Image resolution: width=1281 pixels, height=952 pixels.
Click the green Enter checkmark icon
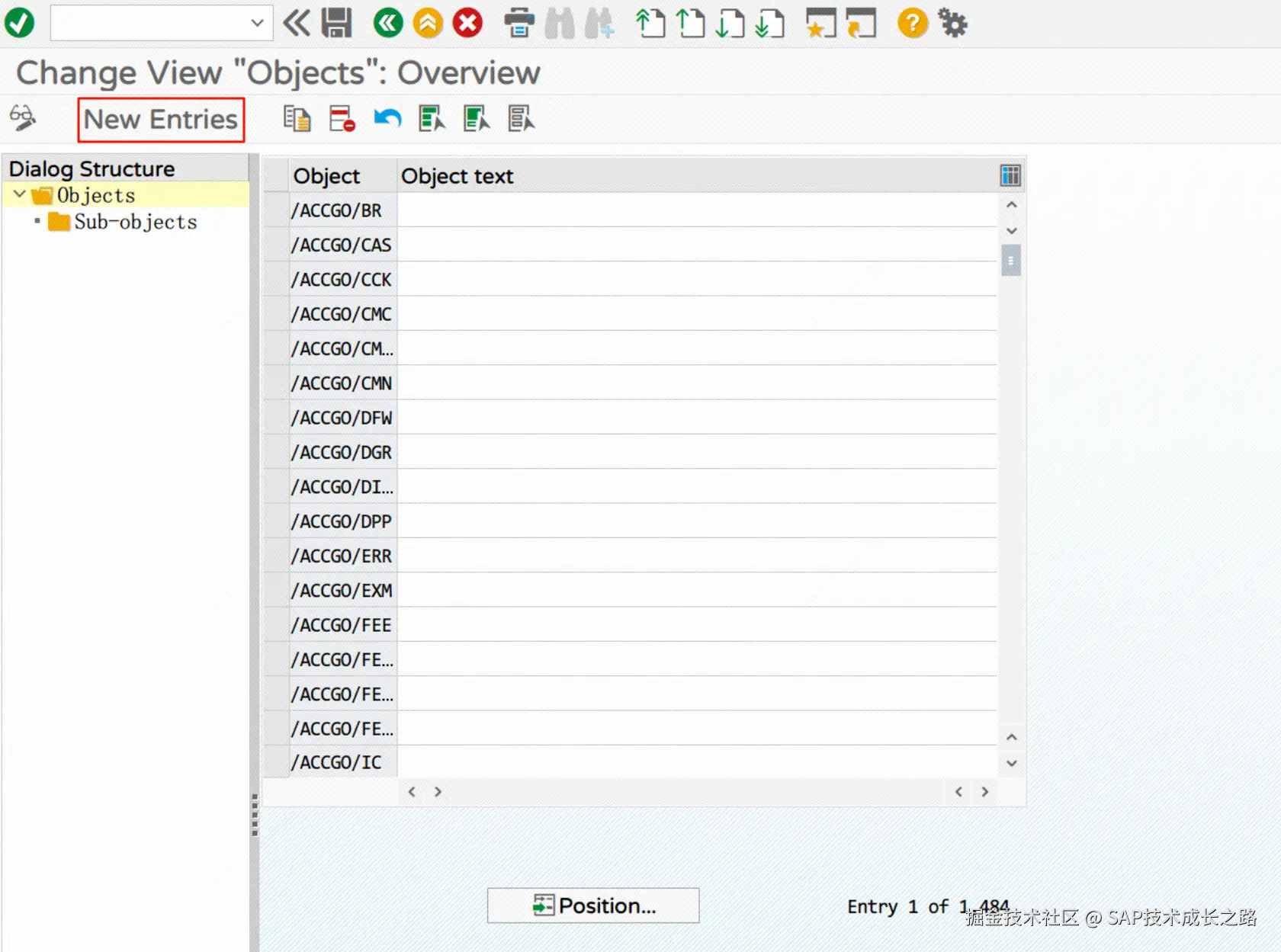(19, 23)
